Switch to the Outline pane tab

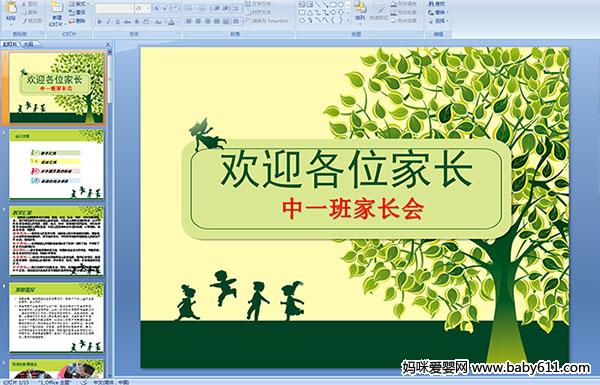pyautogui.click(x=29, y=44)
